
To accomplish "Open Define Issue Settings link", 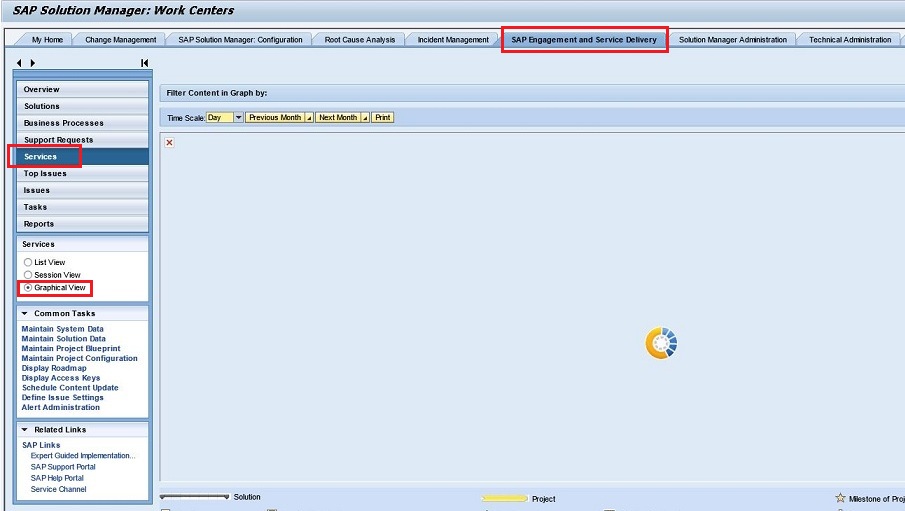I will click(x=62, y=398).
